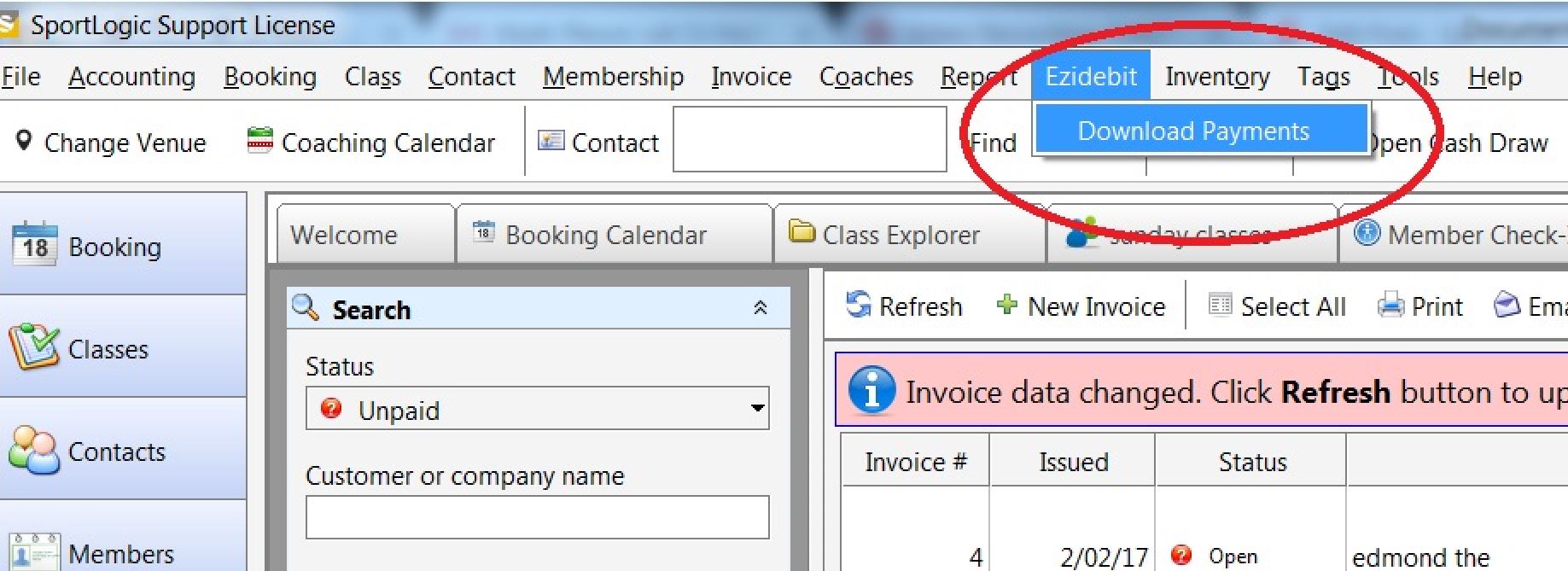Click the New Invoice toolbar label

click(x=1096, y=306)
